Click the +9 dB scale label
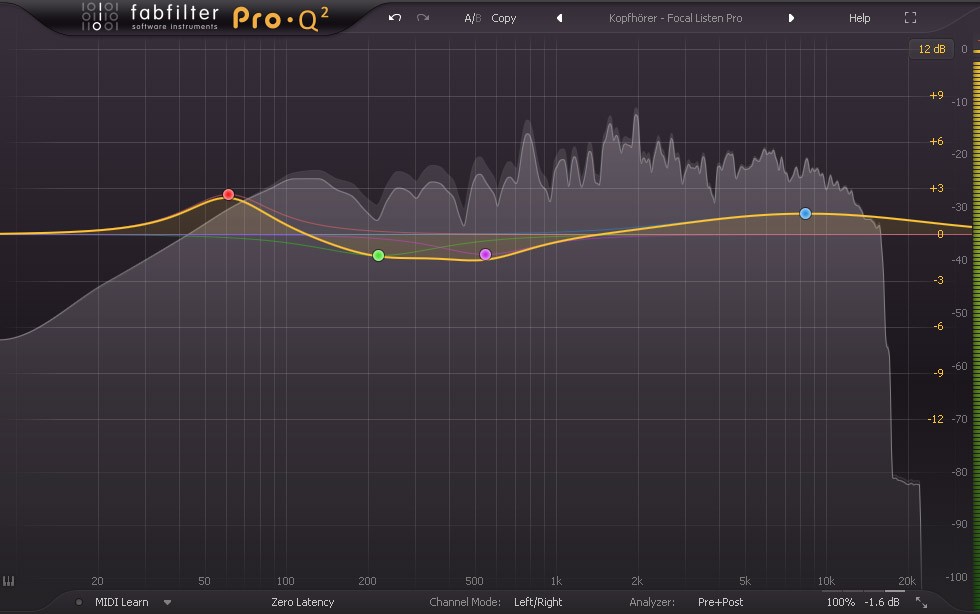The image size is (980, 614). click(936, 96)
